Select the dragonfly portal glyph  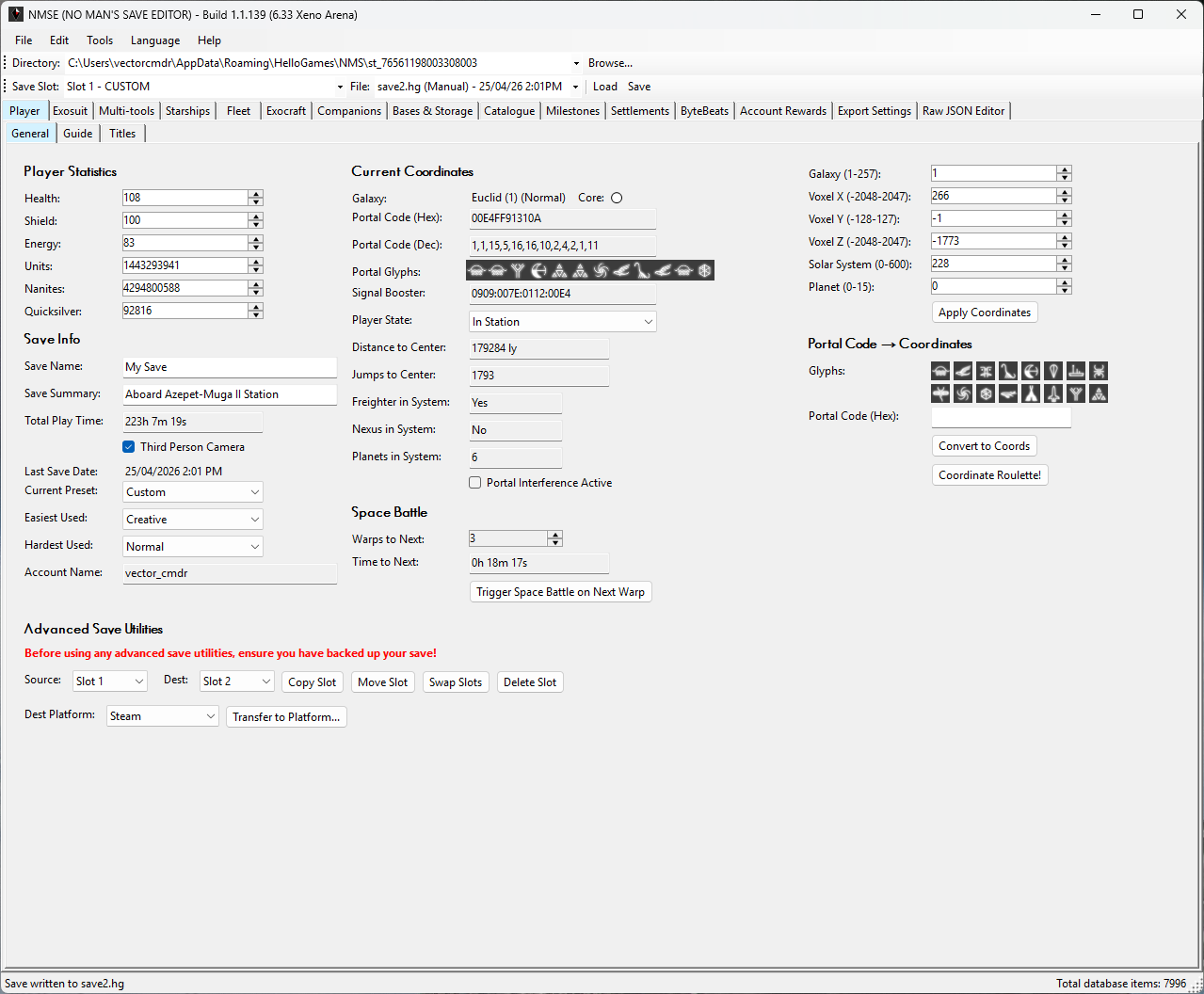tap(940, 393)
